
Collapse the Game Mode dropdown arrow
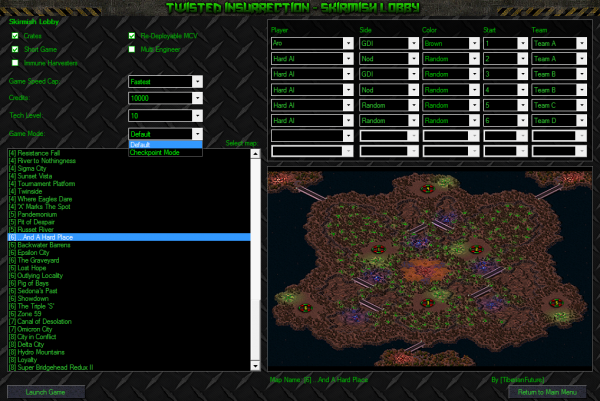[197, 134]
